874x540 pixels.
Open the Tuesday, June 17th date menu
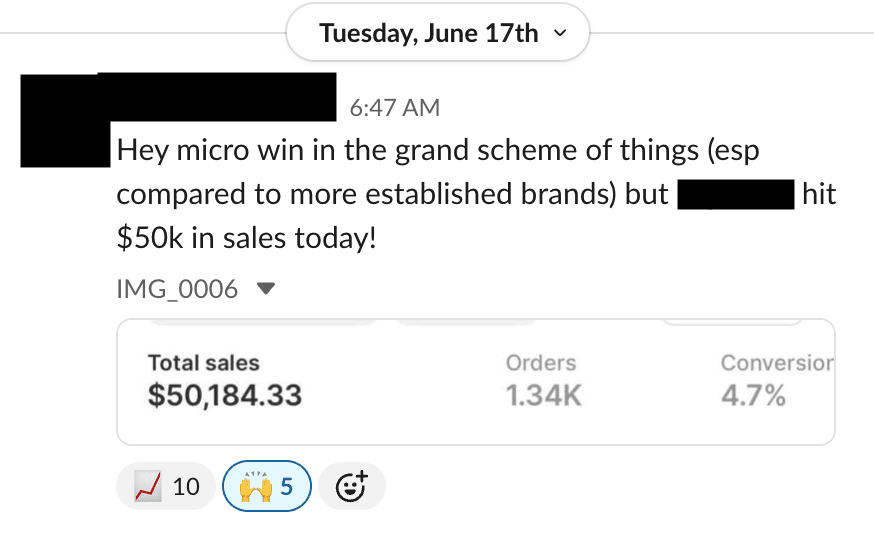click(429, 33)
